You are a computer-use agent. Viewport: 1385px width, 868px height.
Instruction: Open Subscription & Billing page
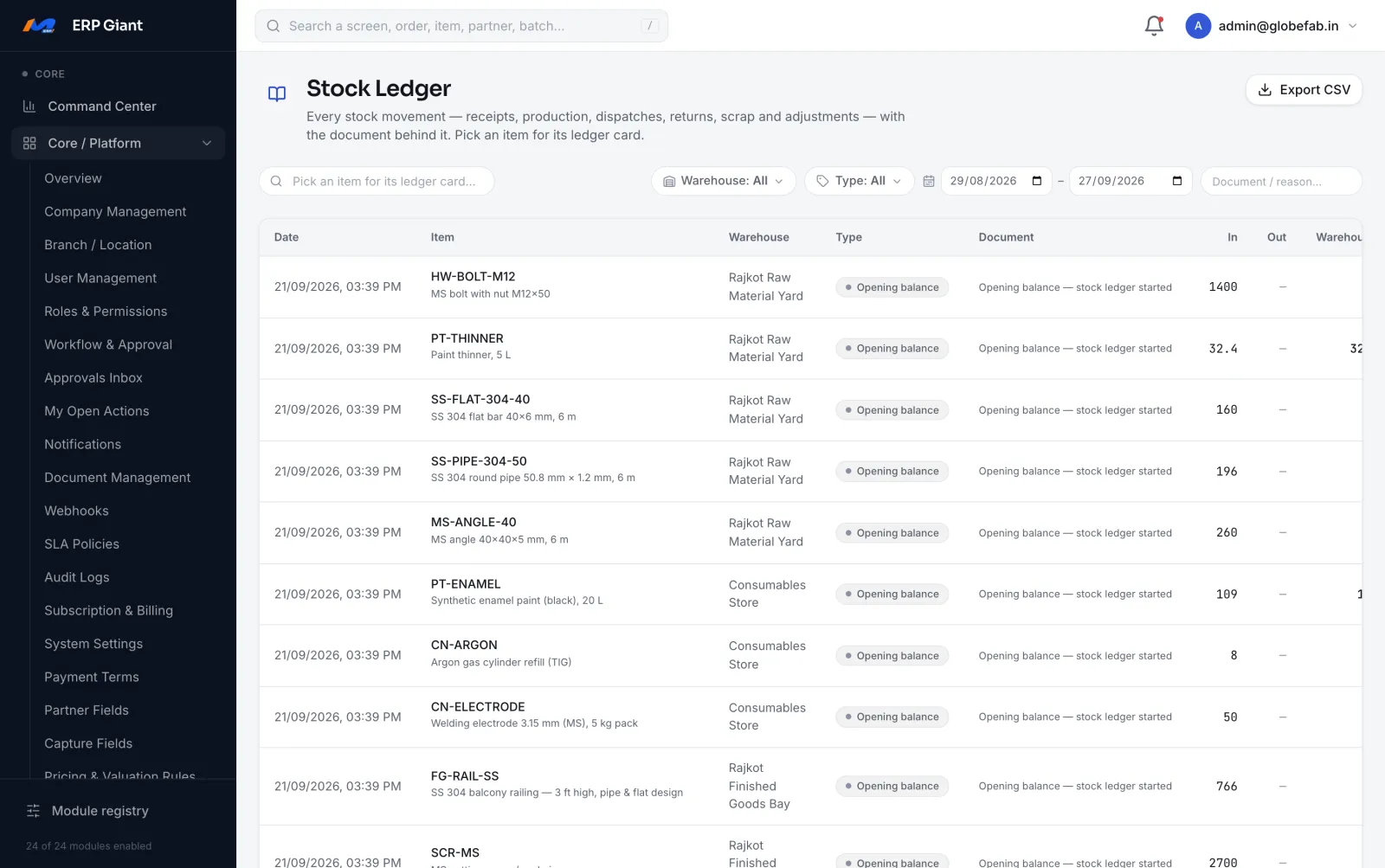tap(109, 611)
